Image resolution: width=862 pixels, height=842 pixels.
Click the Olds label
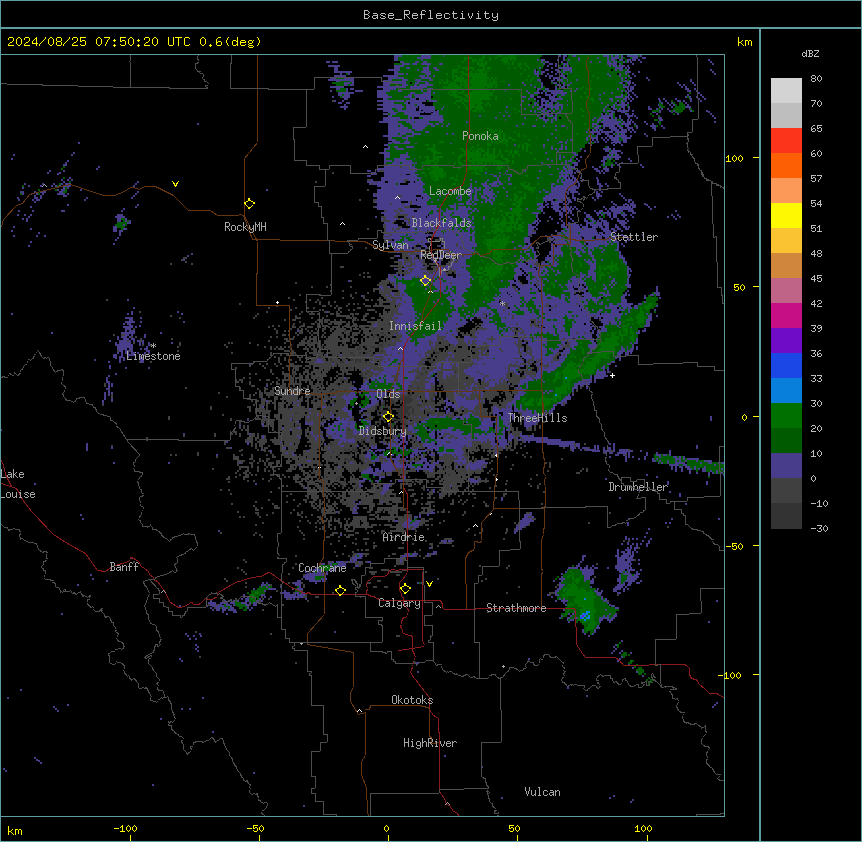tap(388, 394)
